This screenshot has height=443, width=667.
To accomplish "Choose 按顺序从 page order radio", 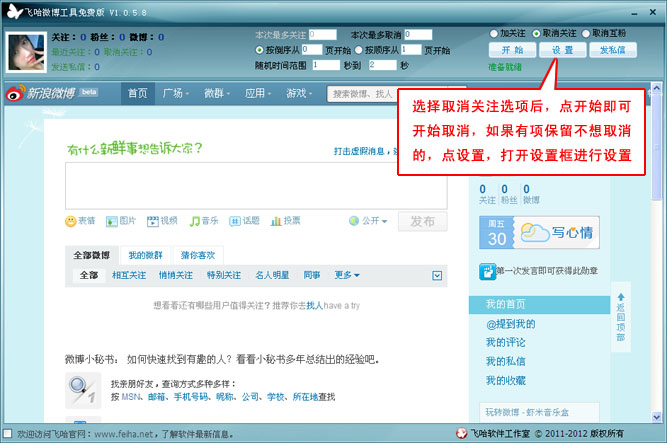I will tap(359, 50).
